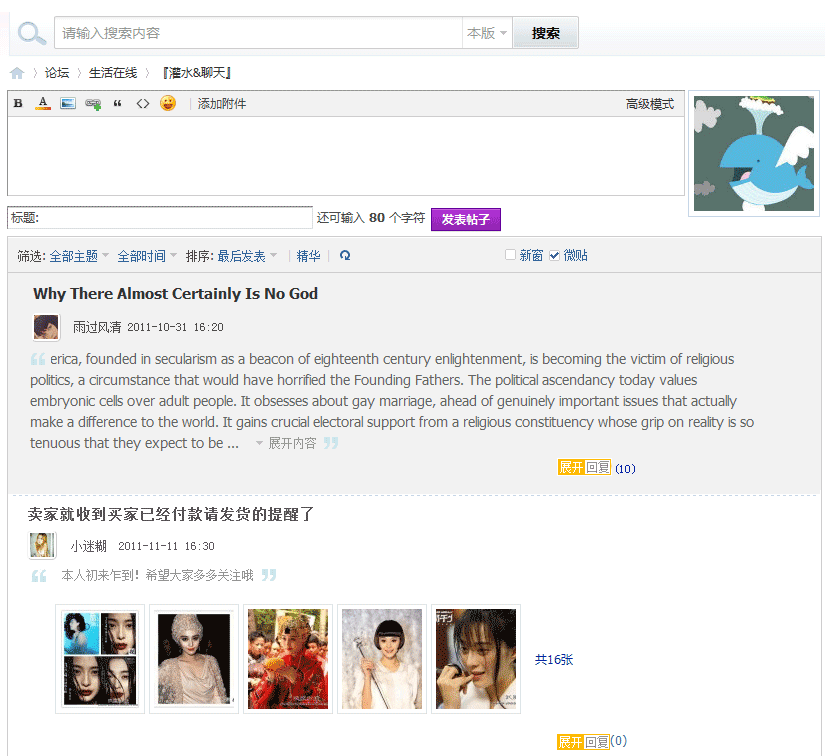The height and width of the screenshot is (756, 825).
Task: Toggle bold formatting in editor toolbar
Action: 18,103
